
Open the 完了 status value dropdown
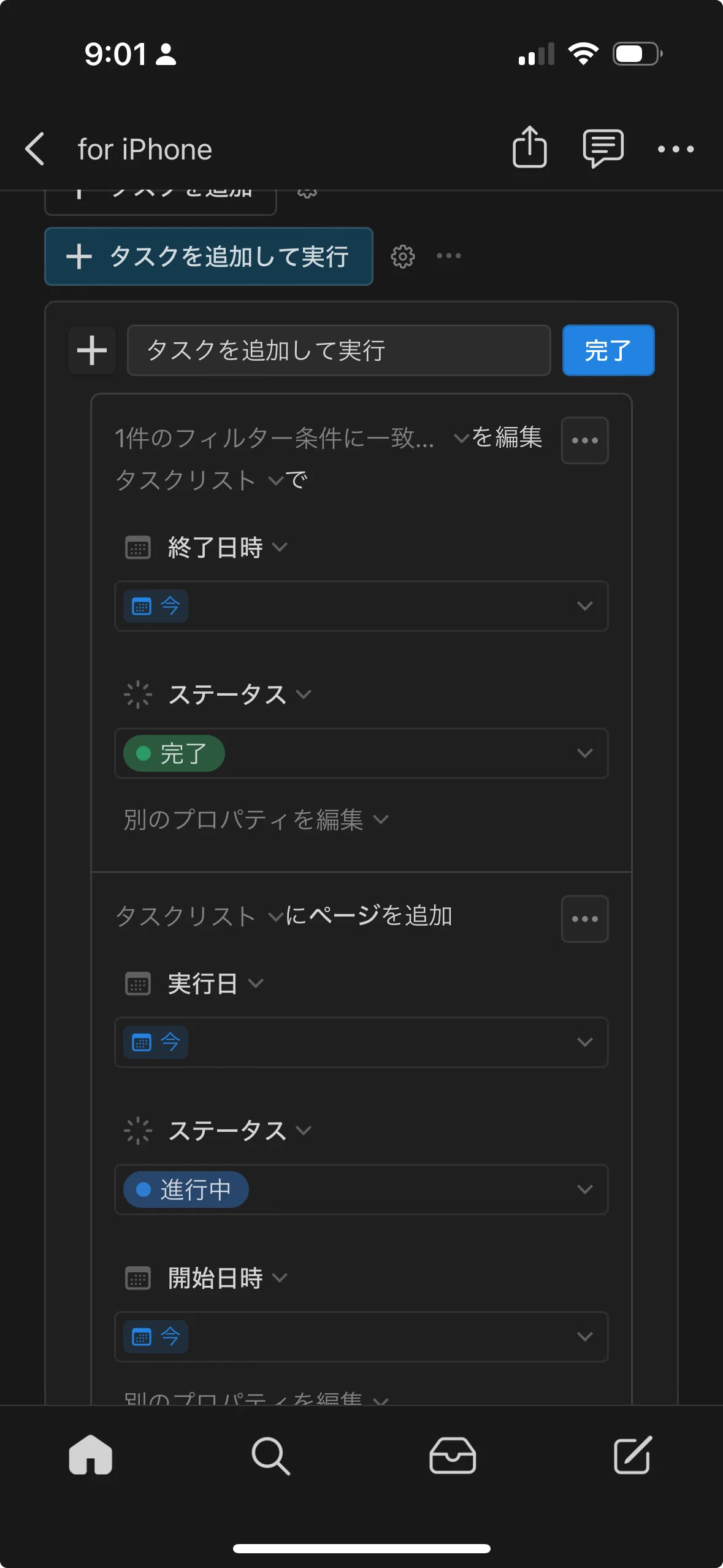361,753
